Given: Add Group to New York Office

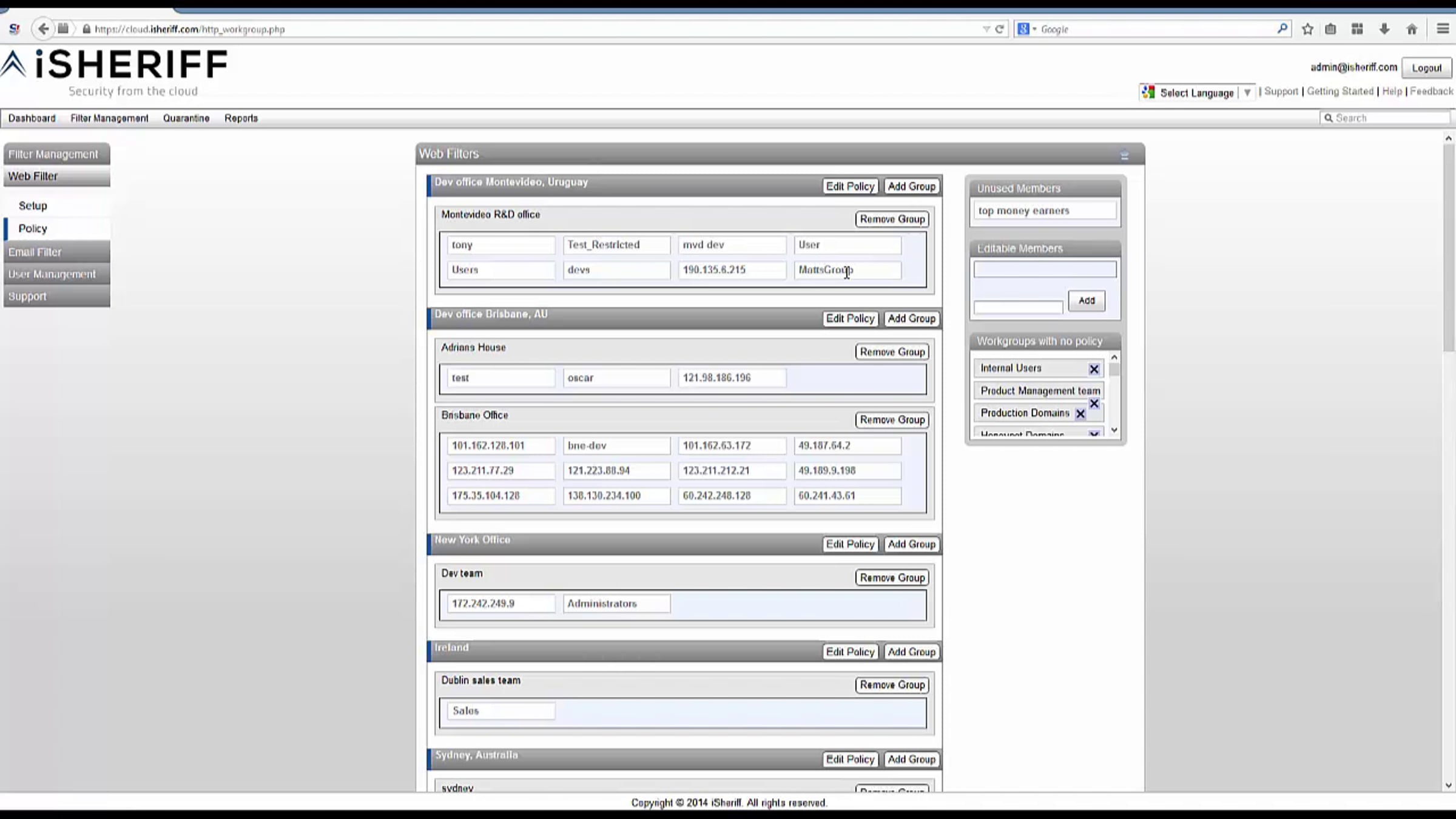Looking at the screenshot, I should 911,544.
